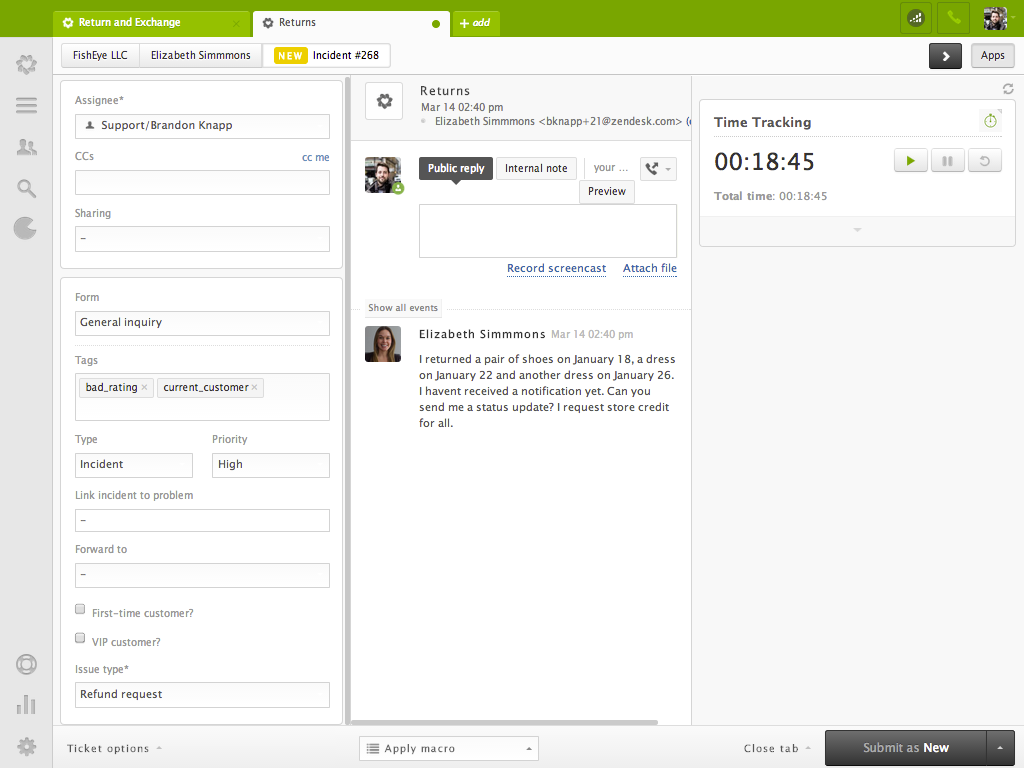Expand the Ticket options menu
The width and height of the screenshot is (1024, 768).
point(110,747)
